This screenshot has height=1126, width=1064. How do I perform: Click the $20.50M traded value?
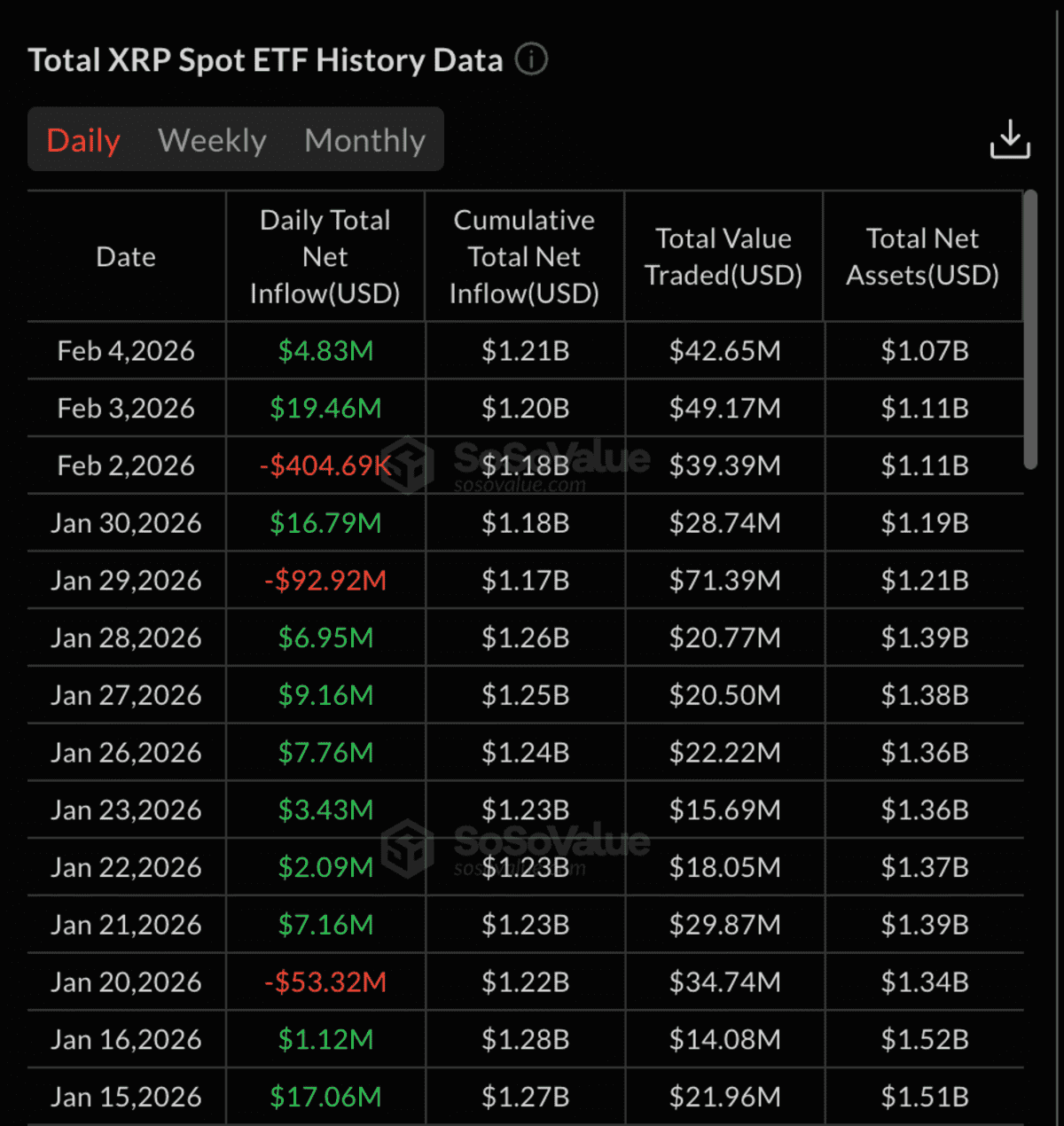724,695
